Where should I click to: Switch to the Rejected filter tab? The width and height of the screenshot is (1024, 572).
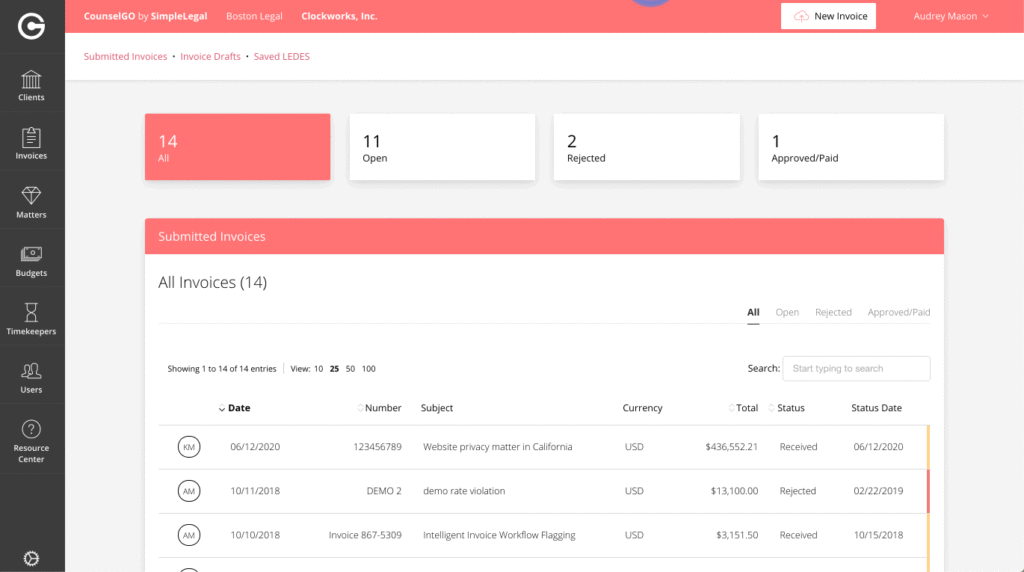833,313
